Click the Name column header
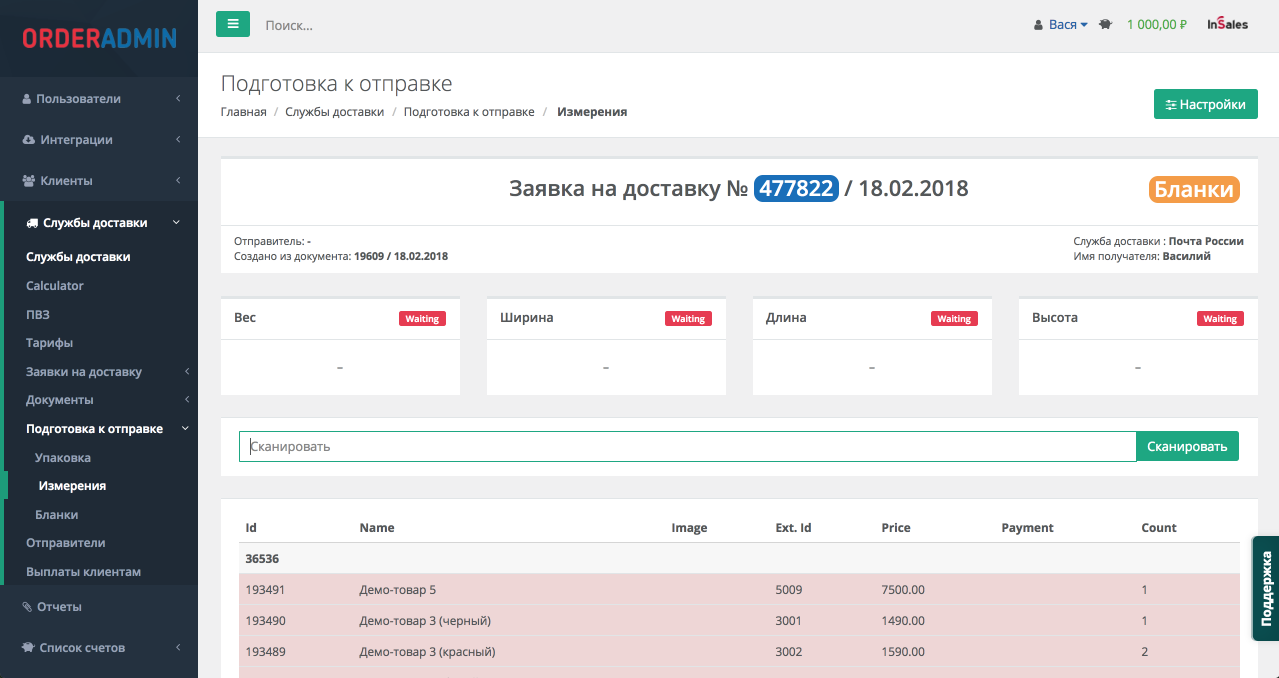This screenshot has height=678, width=1279. 377,528
